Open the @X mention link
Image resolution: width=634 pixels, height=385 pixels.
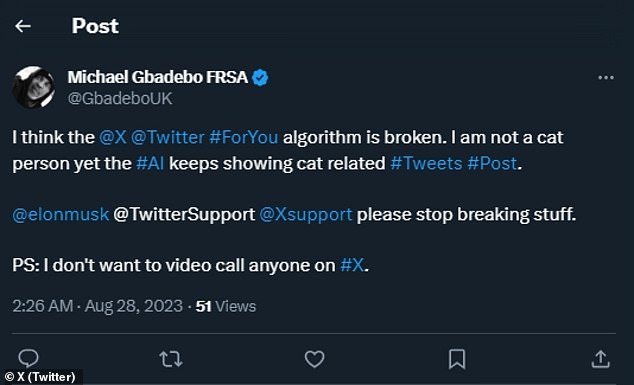pos(113,138)
